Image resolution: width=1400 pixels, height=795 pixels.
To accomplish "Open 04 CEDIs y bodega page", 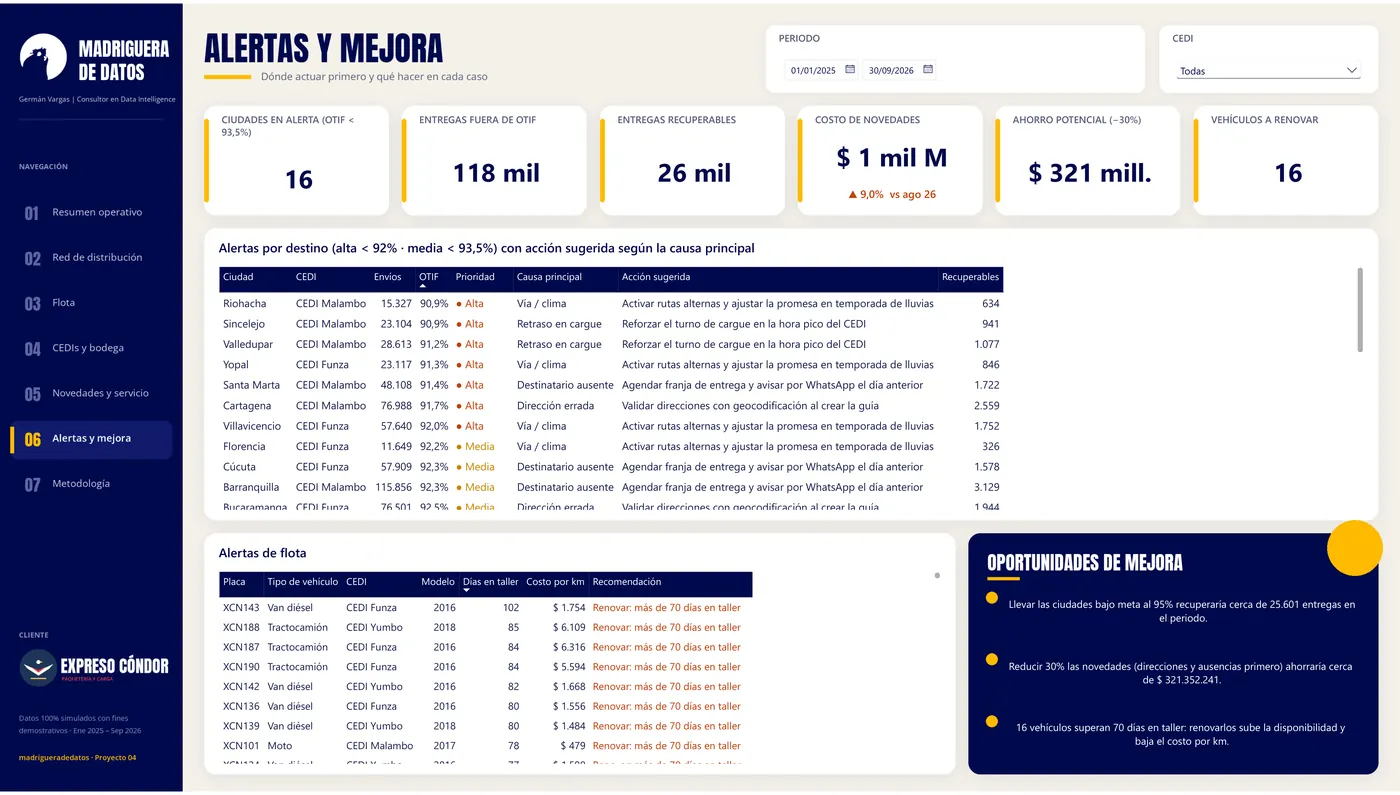I will coord(91,348).
